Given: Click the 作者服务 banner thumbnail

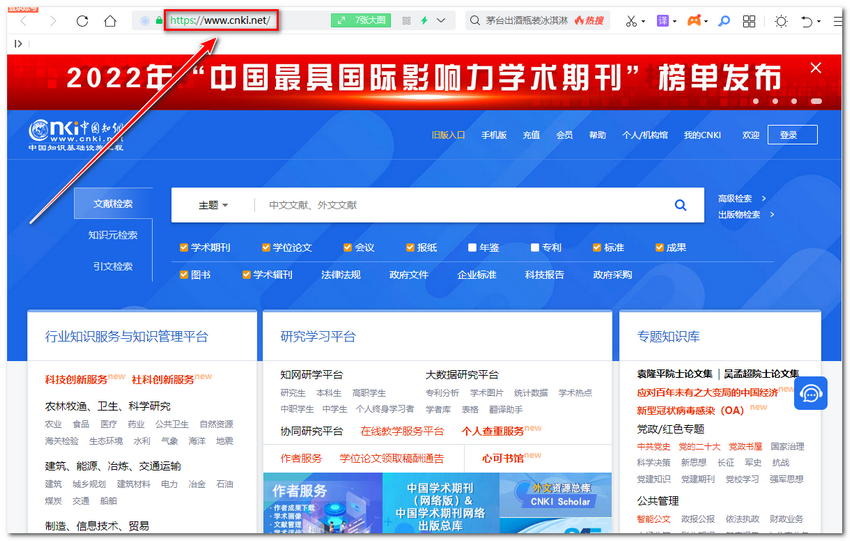Looking at the screenshot, I should coord(323,503).
